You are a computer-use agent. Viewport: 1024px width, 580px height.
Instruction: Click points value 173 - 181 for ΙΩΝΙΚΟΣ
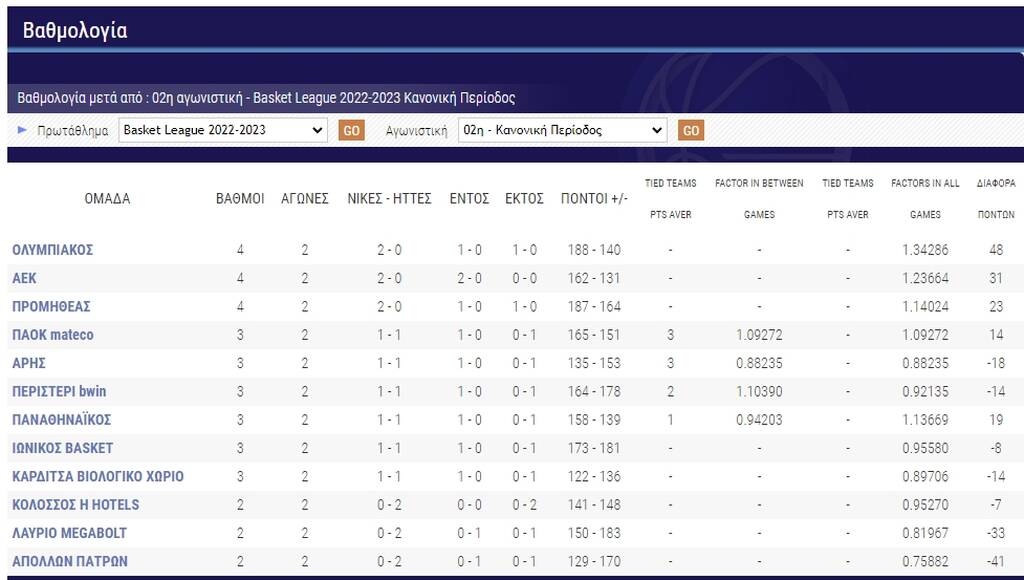coord(594,448)
